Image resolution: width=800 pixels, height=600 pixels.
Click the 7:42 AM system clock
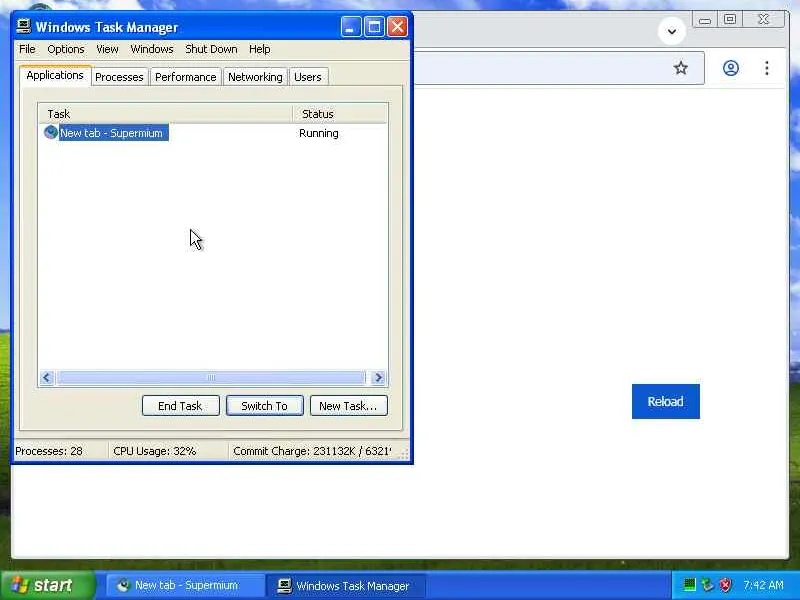763,585
